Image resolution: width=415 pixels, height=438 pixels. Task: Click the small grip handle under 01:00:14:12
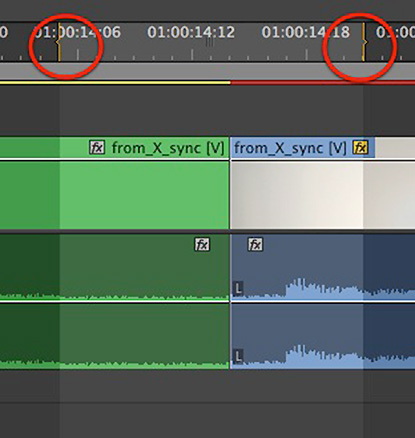point(209,42)
